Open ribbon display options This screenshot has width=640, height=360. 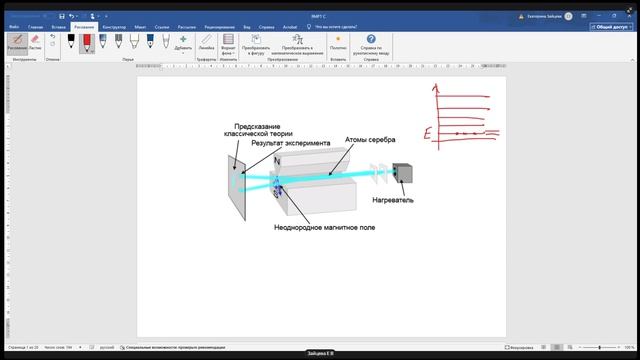584,16
